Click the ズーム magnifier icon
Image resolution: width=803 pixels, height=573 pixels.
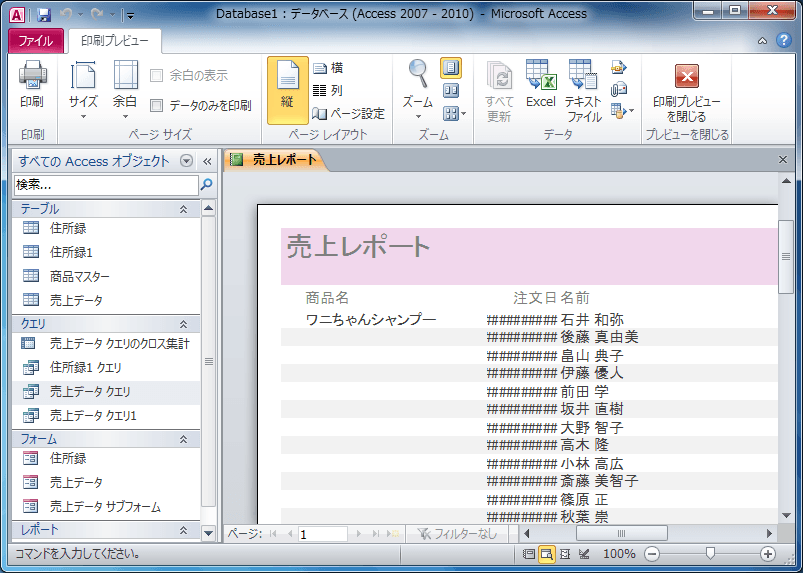pyautogui.click(x=418, y=73)
